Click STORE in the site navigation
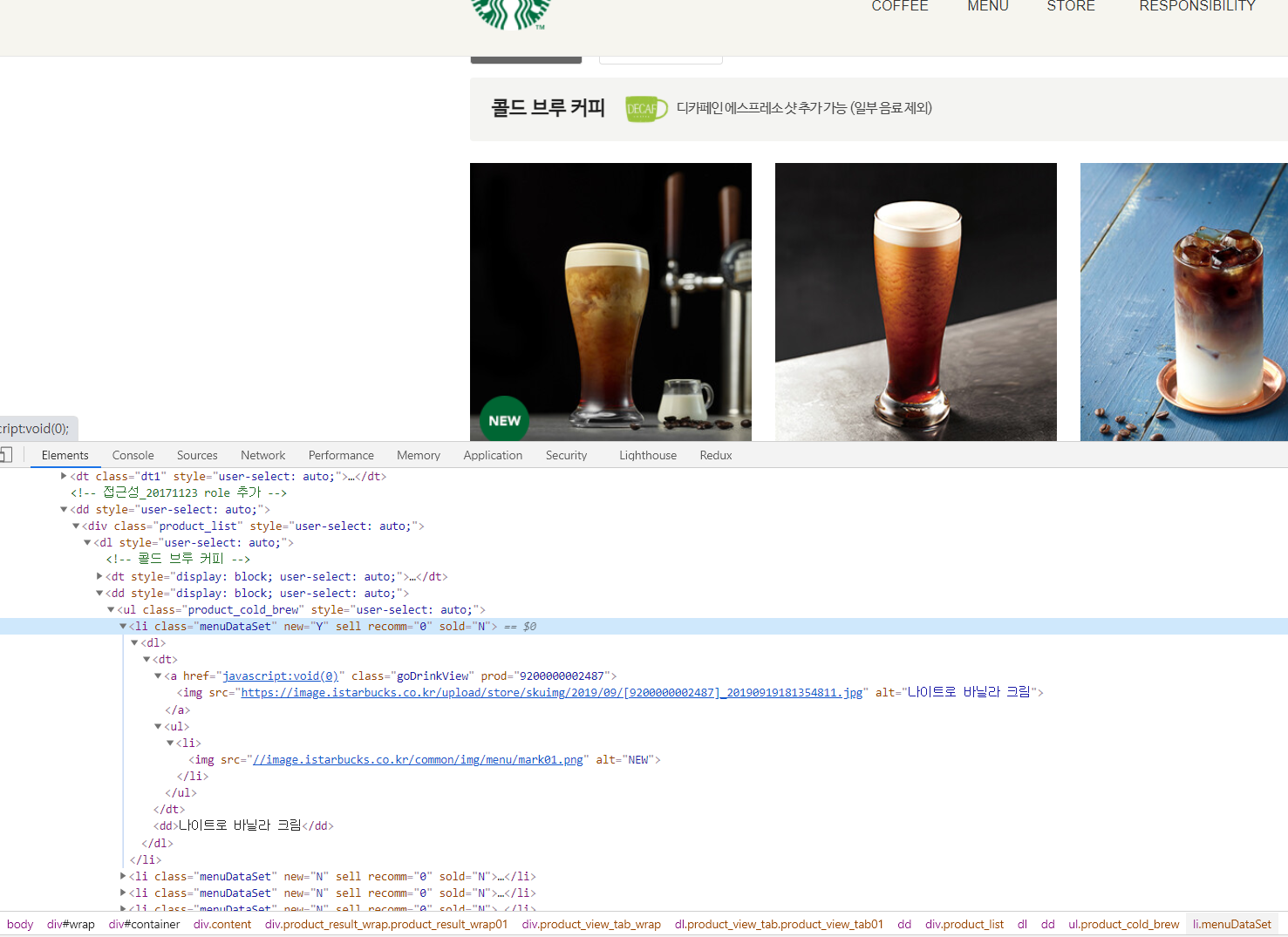Screen dimensions: 1288x937 (x=1071, y=6)
